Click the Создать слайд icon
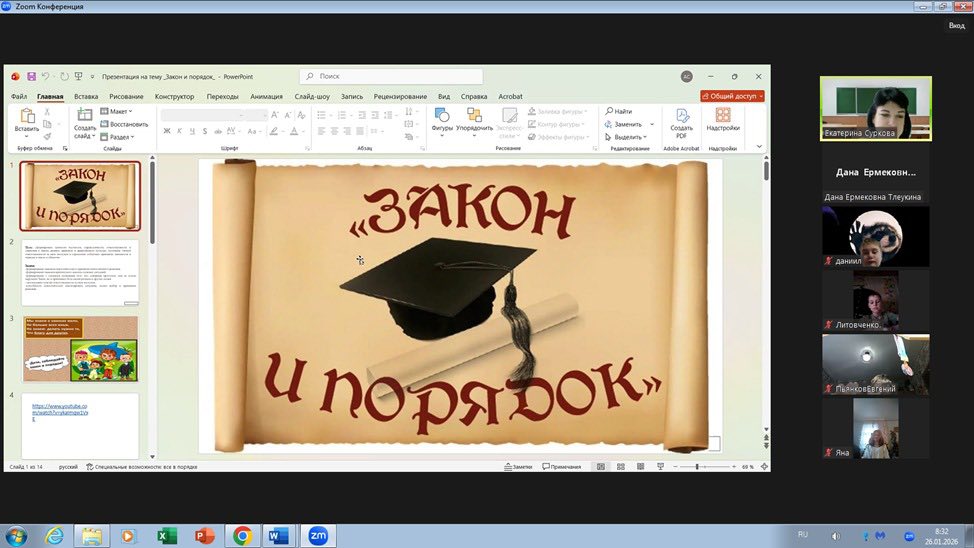 [x=85, y=117]
